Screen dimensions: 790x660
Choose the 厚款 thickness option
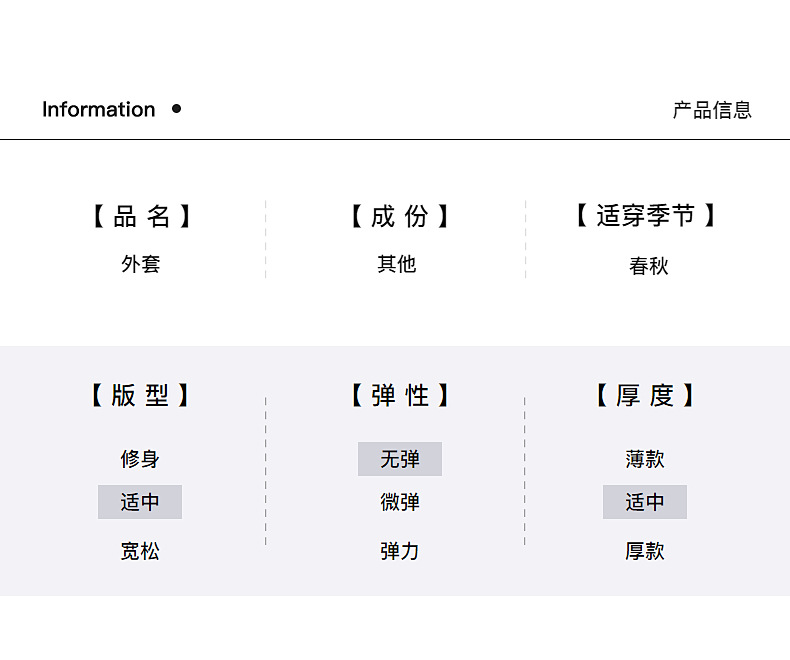[645, 551]
